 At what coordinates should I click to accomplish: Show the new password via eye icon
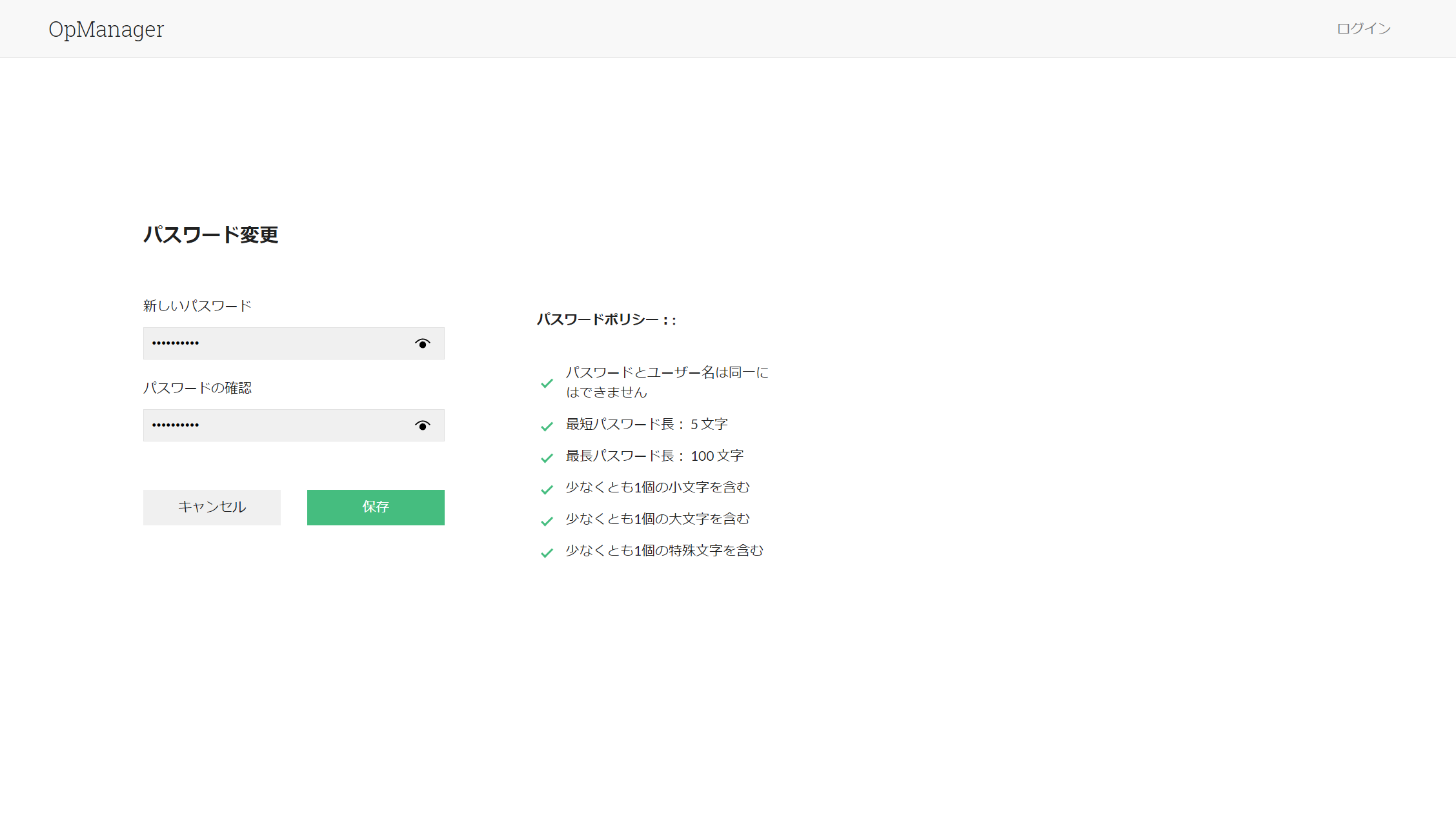point(422,343)
